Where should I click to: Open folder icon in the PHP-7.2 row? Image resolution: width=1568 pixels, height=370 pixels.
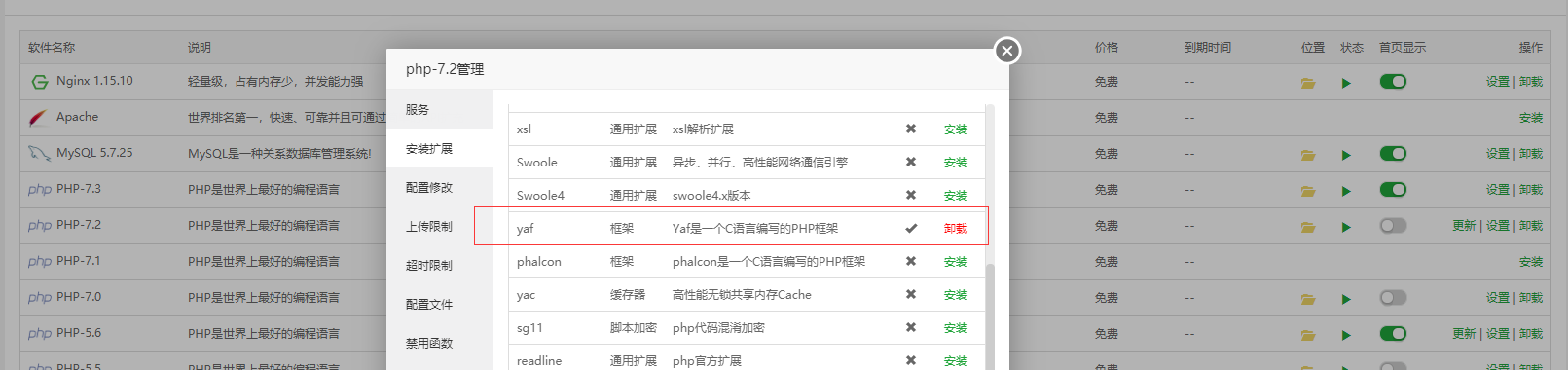point(1308,227)
